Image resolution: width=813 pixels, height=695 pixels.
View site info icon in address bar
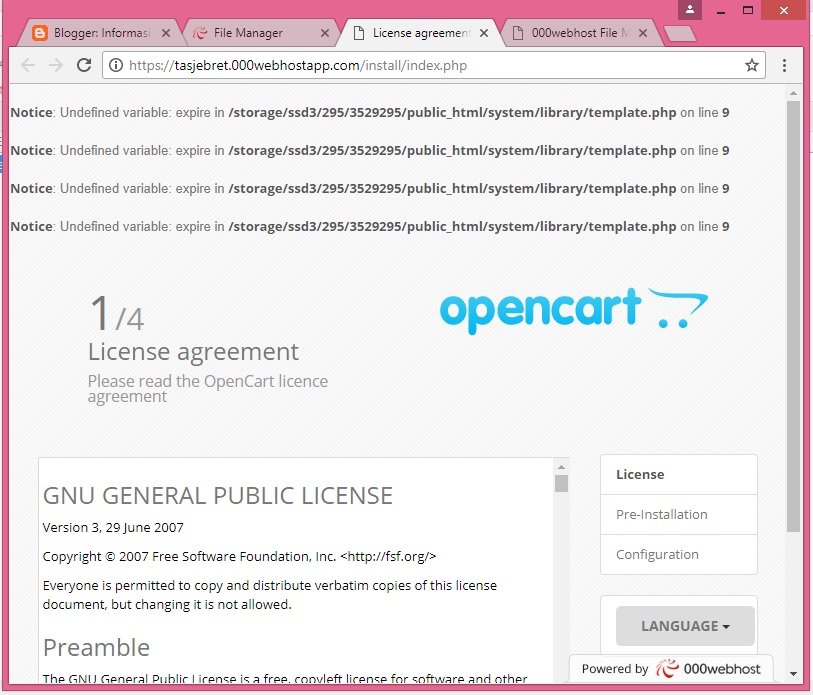(116, 65)
